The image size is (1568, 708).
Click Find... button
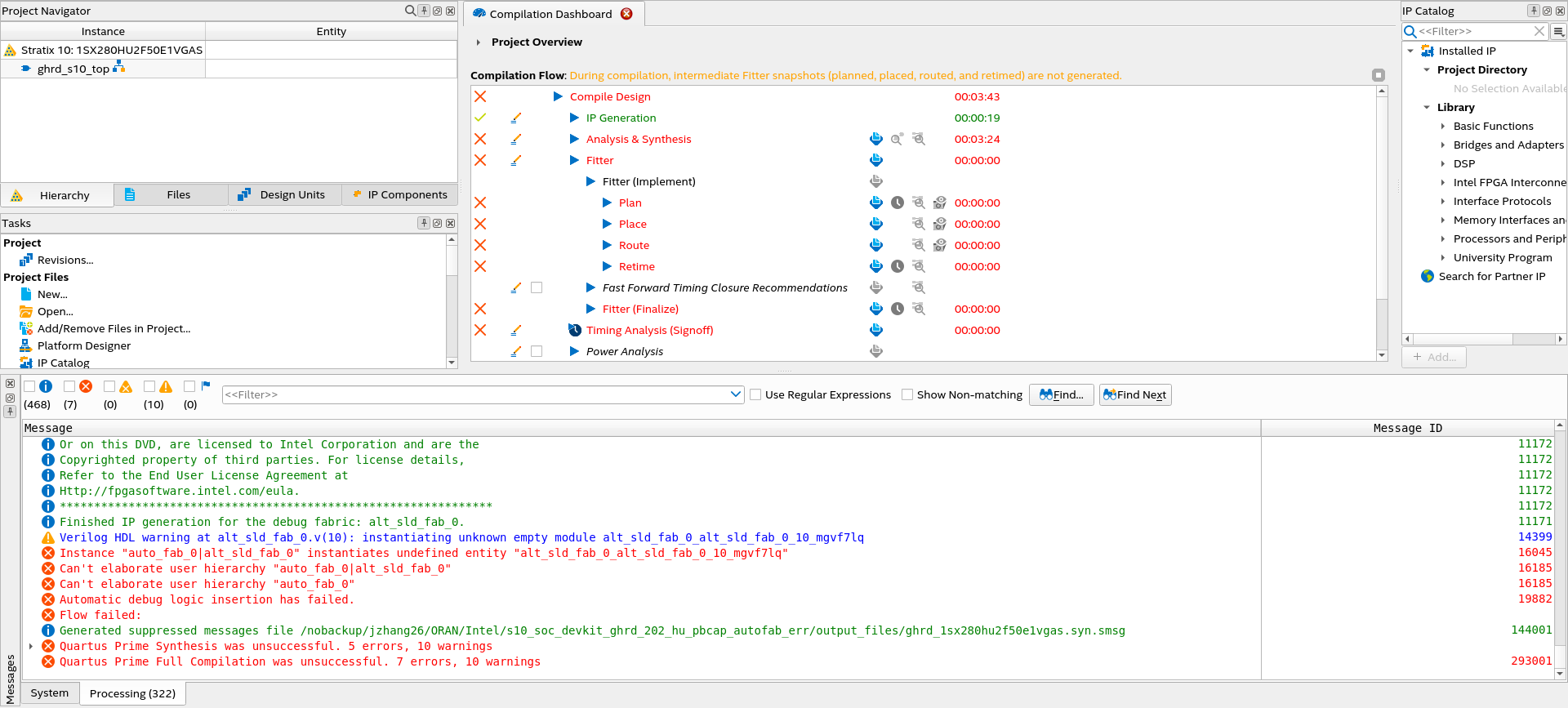pyautogui.click(x=1061, y=394)
